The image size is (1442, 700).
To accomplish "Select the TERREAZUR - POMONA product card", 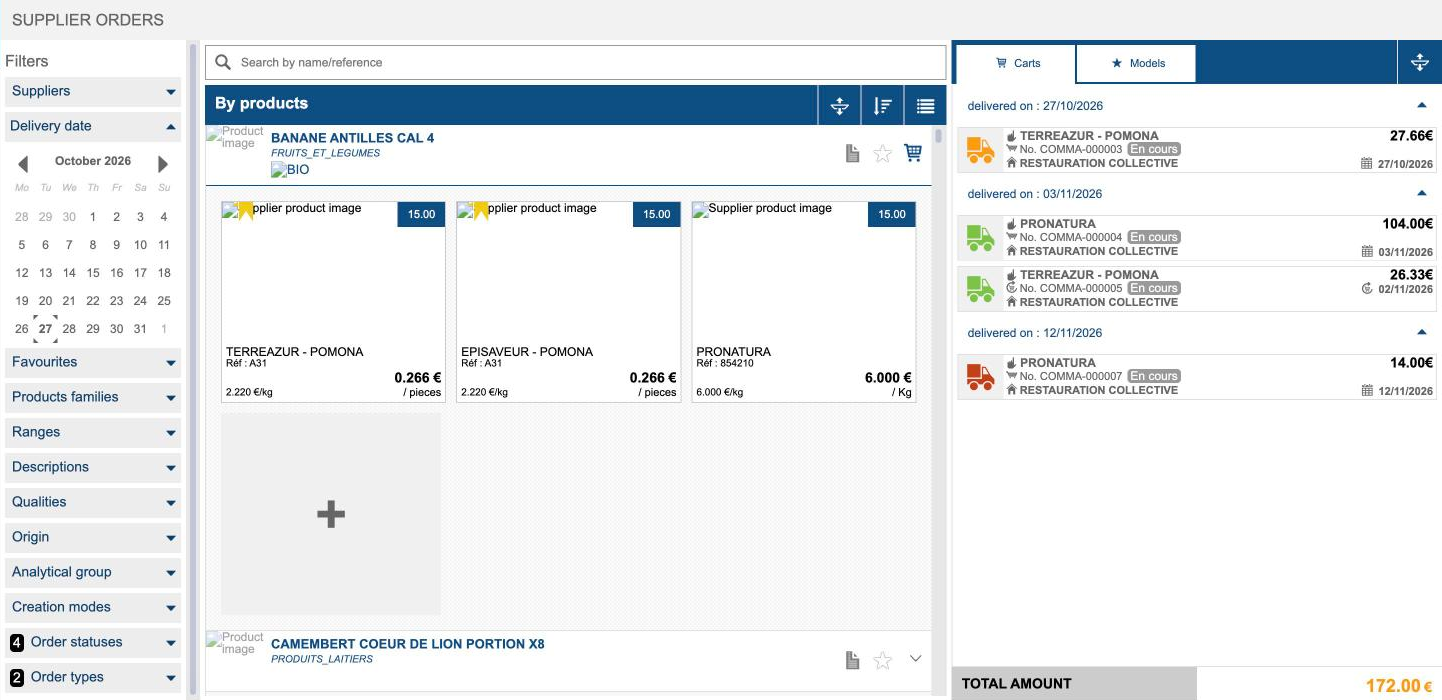I will (333, 302).
